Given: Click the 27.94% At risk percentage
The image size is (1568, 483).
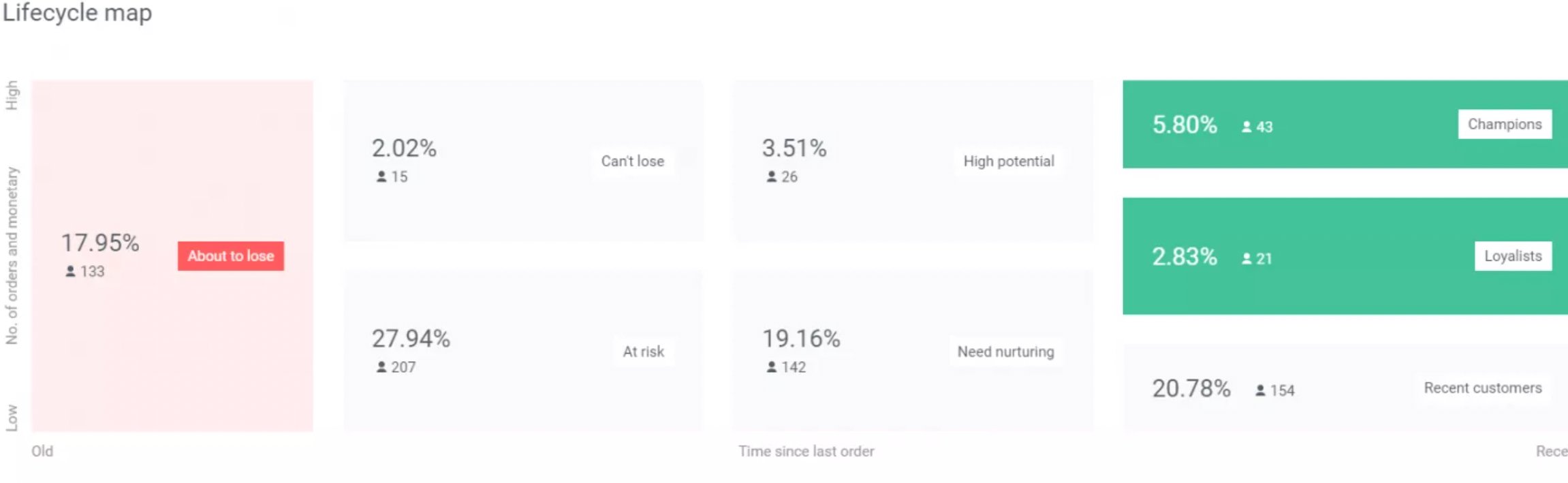Looking at the screenshot, I should point(411,339).
